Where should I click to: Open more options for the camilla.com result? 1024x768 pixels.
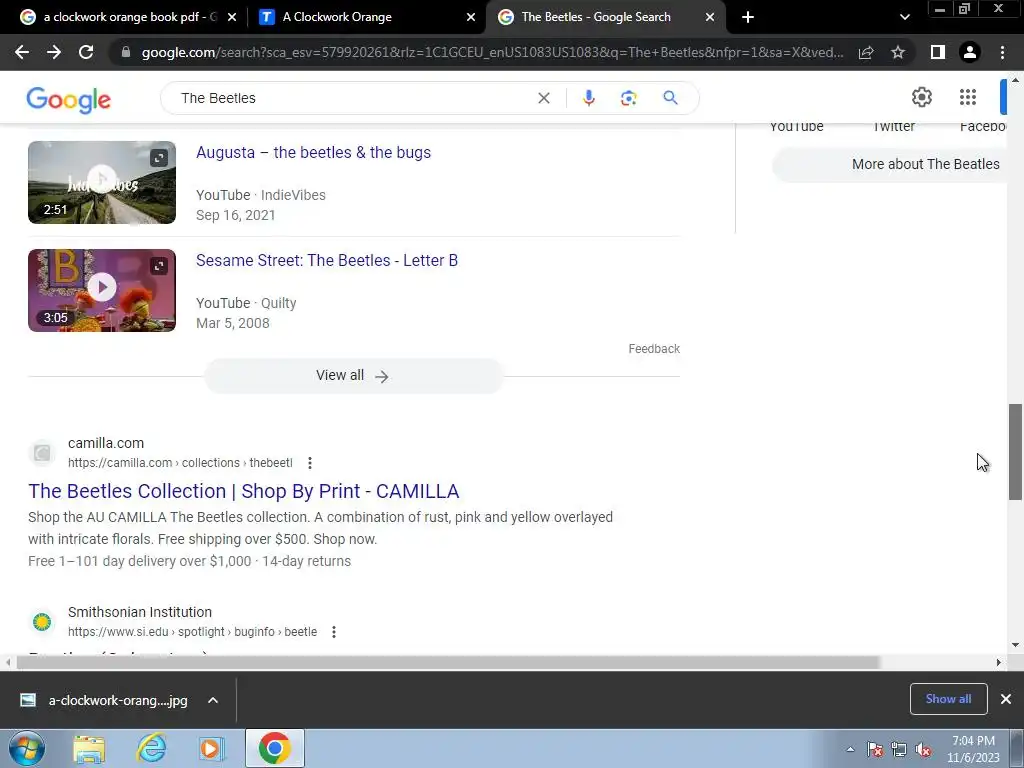(310, 463)
